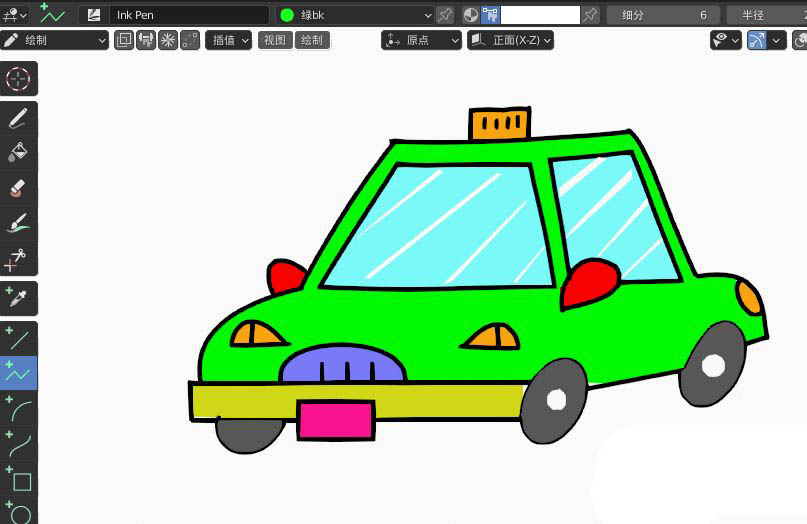Toggle the pin icon beside 绿bk material
The image size is (807, 524).
tap(445, 15)
